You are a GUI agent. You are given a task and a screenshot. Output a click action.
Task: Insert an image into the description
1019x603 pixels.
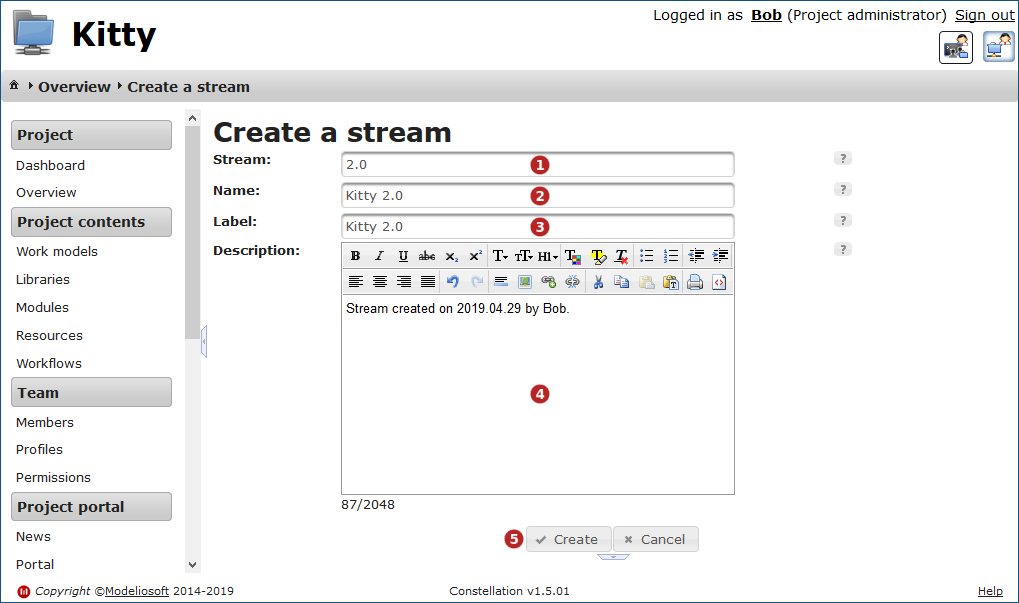click(x=524, y=282)
